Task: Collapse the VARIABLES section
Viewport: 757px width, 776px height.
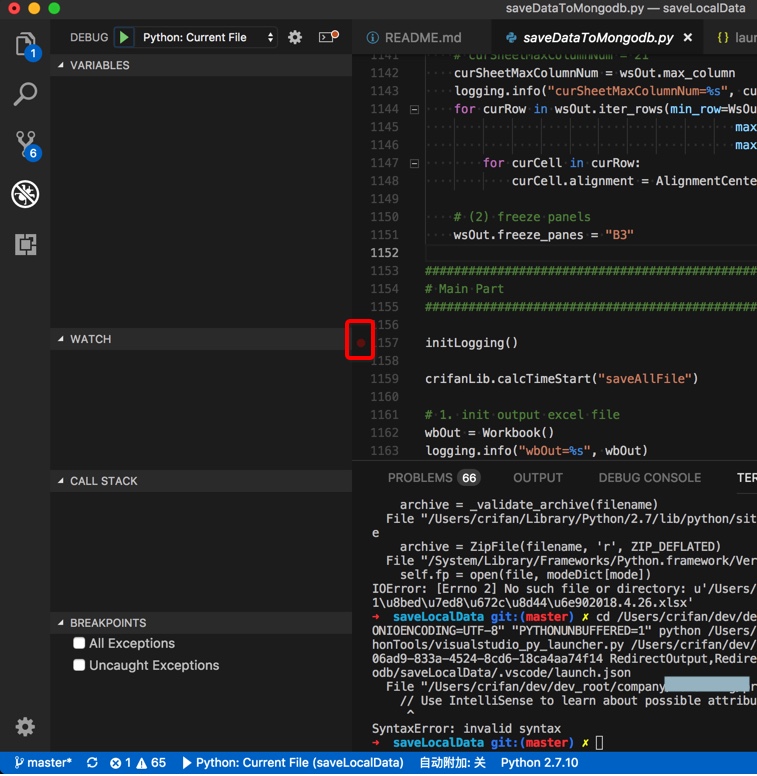Action: click(99, 65)
